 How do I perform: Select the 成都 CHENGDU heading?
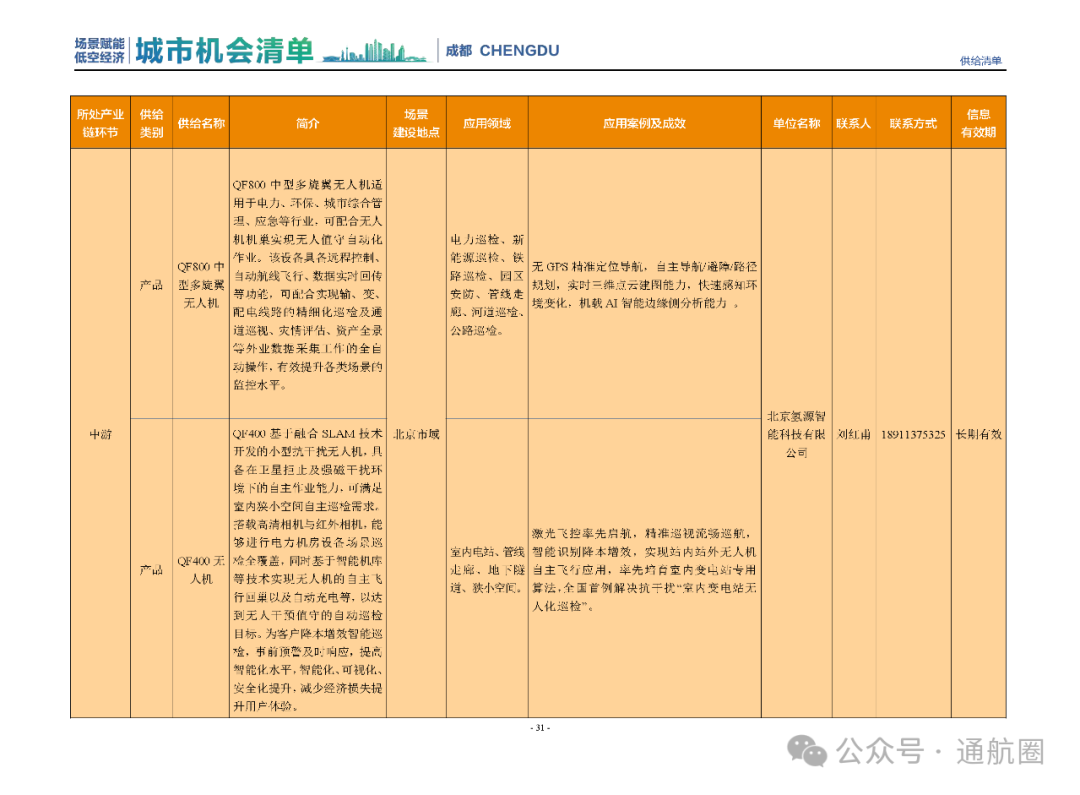coord(502,50)
